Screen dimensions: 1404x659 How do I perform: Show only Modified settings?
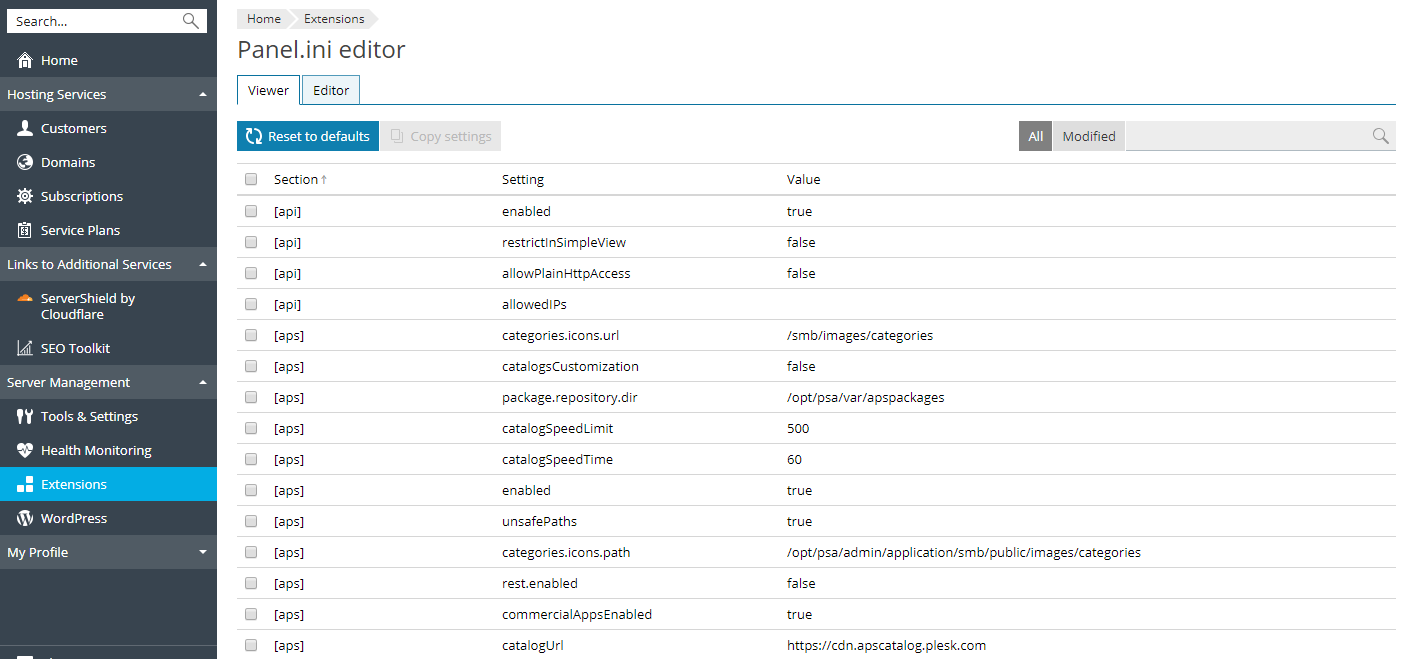pos(1088,137)
